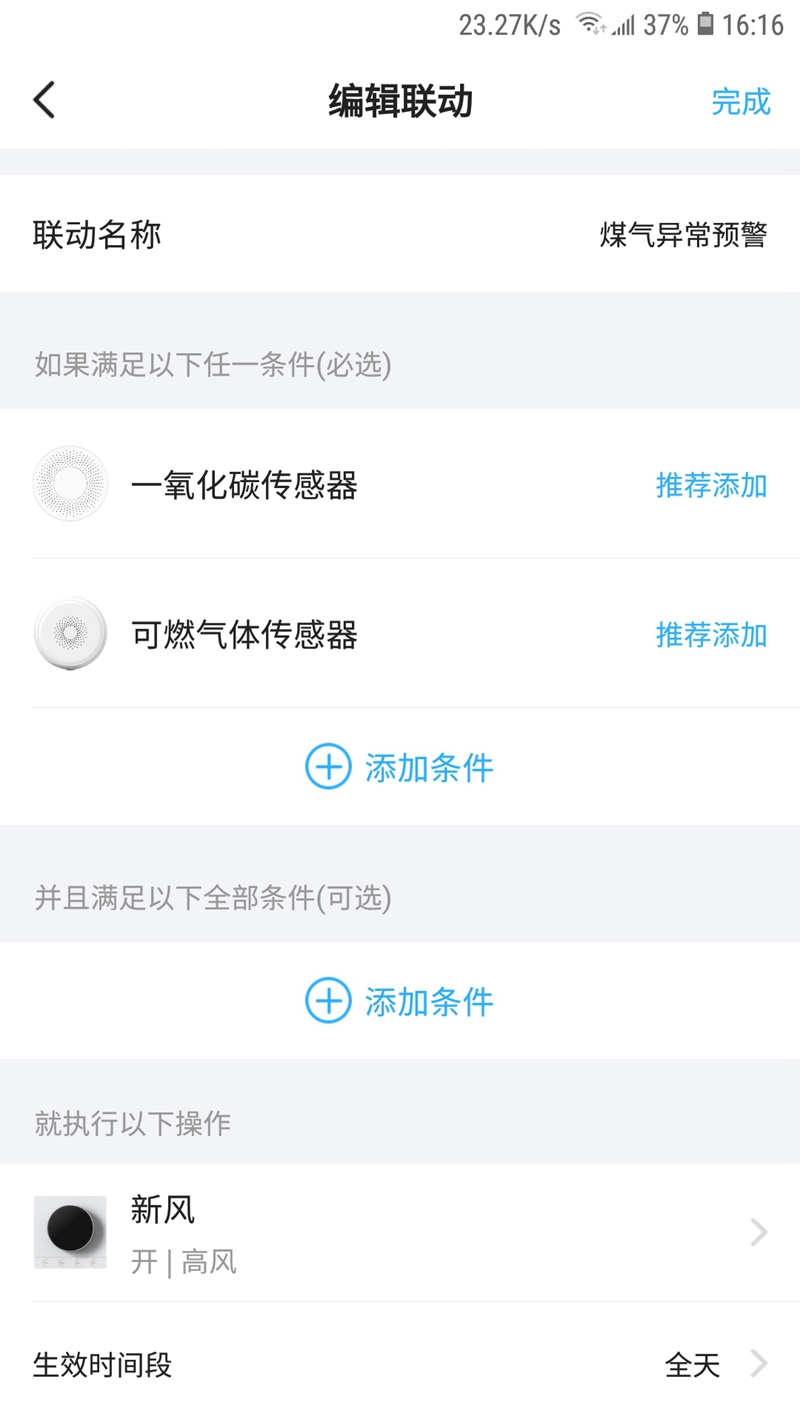Tap 添加条件 text under 可选 section
Image resolution: width=800 pixels, height=1422 pixels.
[429, 1001]
